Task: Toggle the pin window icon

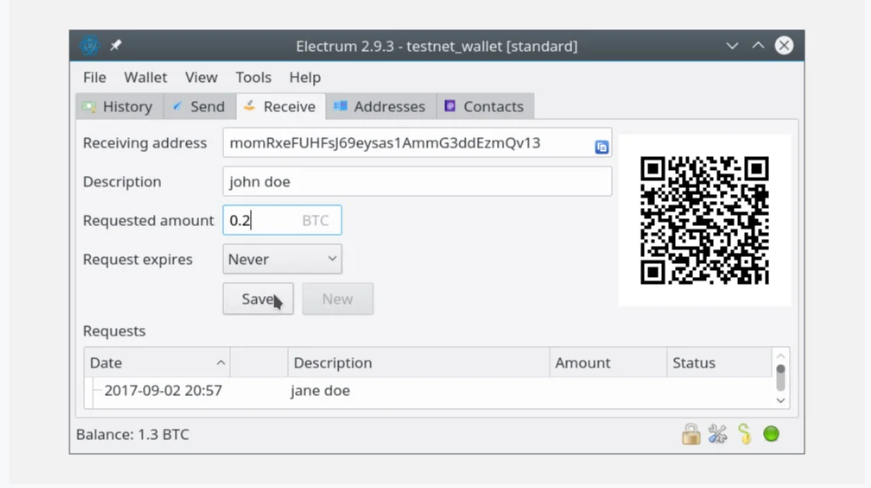Action: [x=116, y=46]
